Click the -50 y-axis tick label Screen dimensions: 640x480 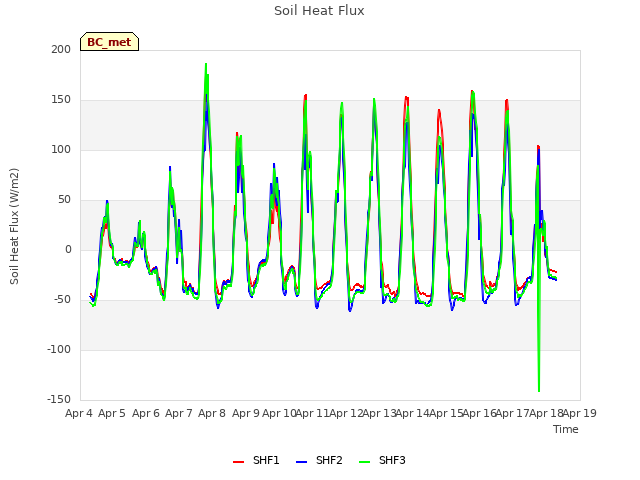(62, 300)
